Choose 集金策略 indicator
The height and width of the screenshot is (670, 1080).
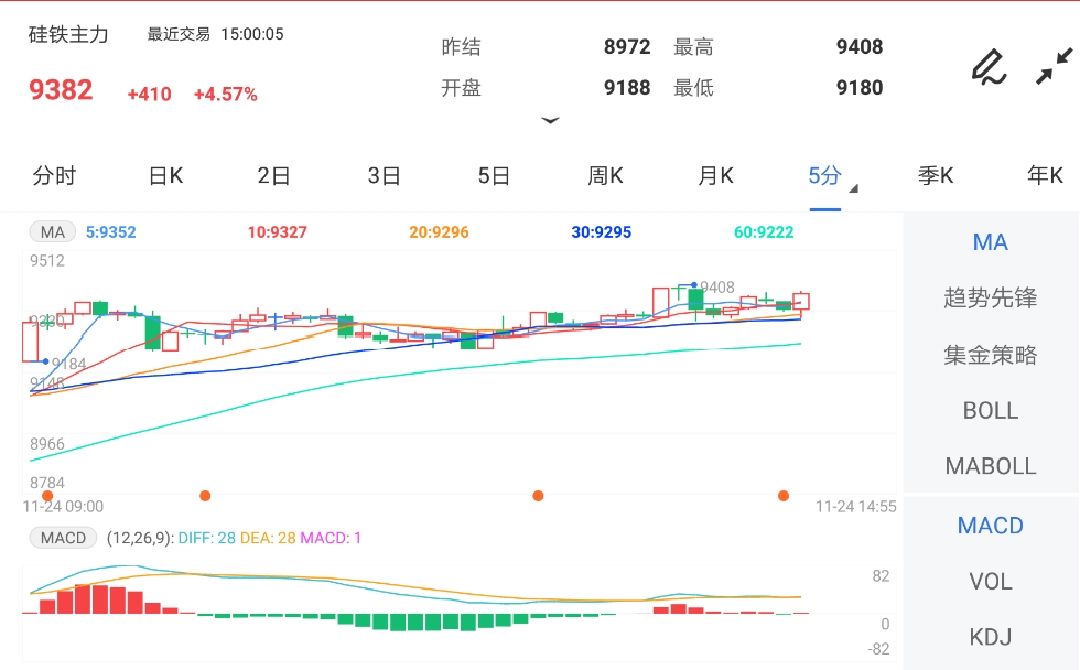point(990,355)
